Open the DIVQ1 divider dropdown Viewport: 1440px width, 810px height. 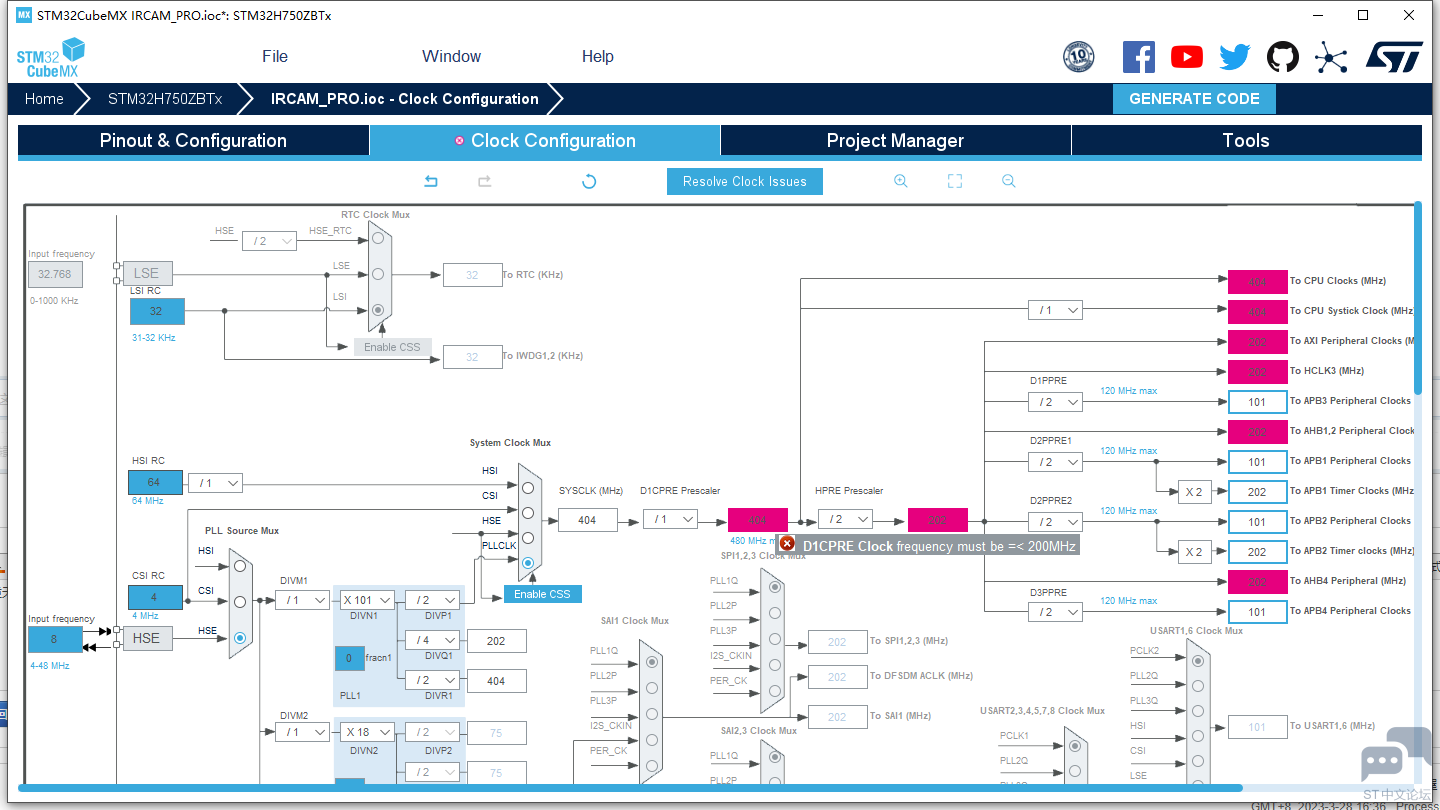(x=432, y=640)
